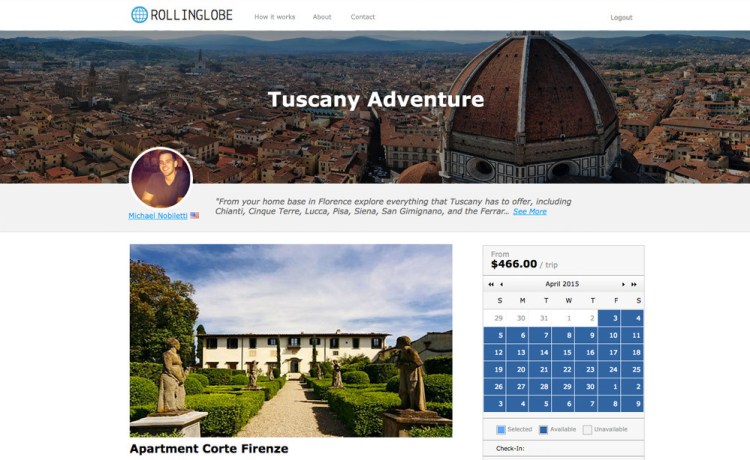Viewport: 750px width, 460px height.
Task: Advance to next month arrow in calendar
Action: pos(623,285)
